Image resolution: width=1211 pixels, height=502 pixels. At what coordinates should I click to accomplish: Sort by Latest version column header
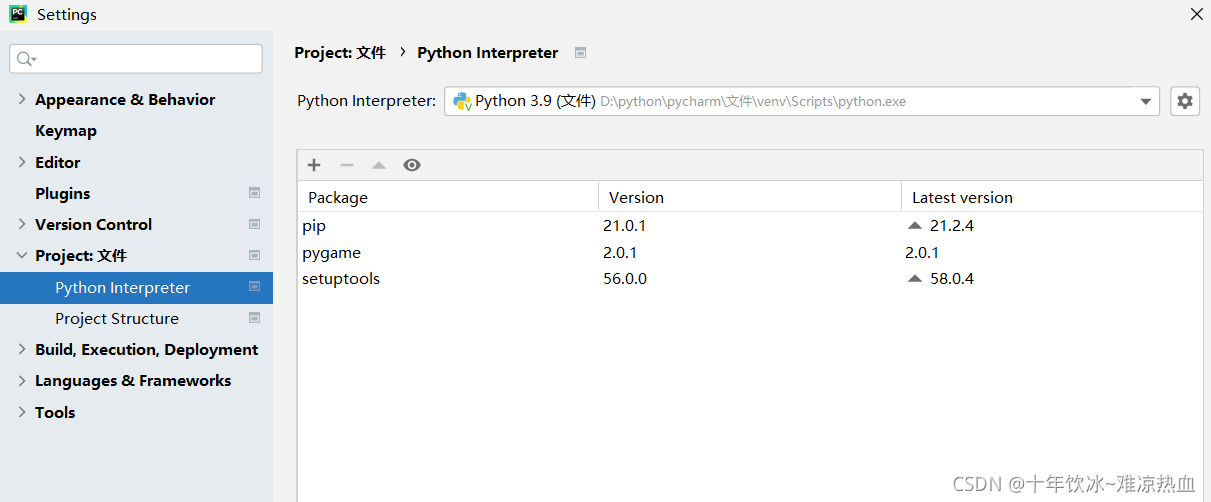1052,197
